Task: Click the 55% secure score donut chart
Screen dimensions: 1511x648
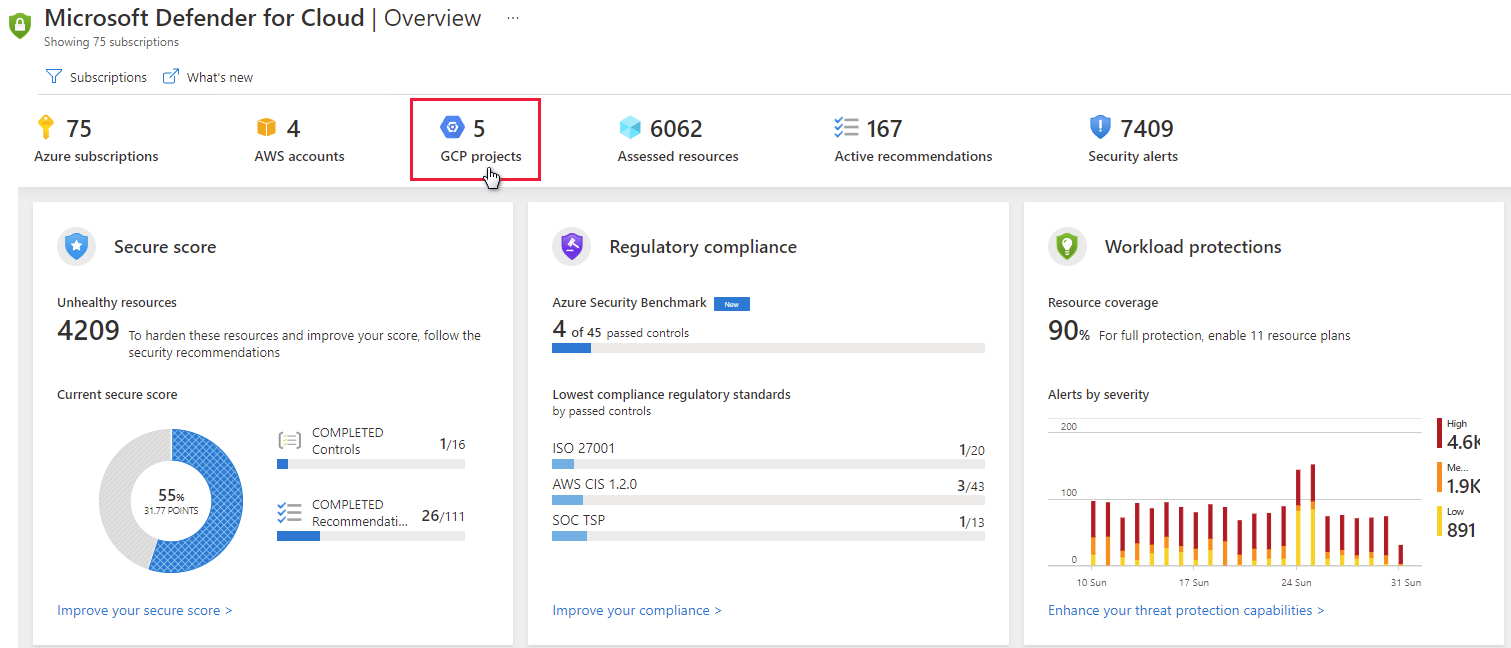Action: (x=170, y=500)
